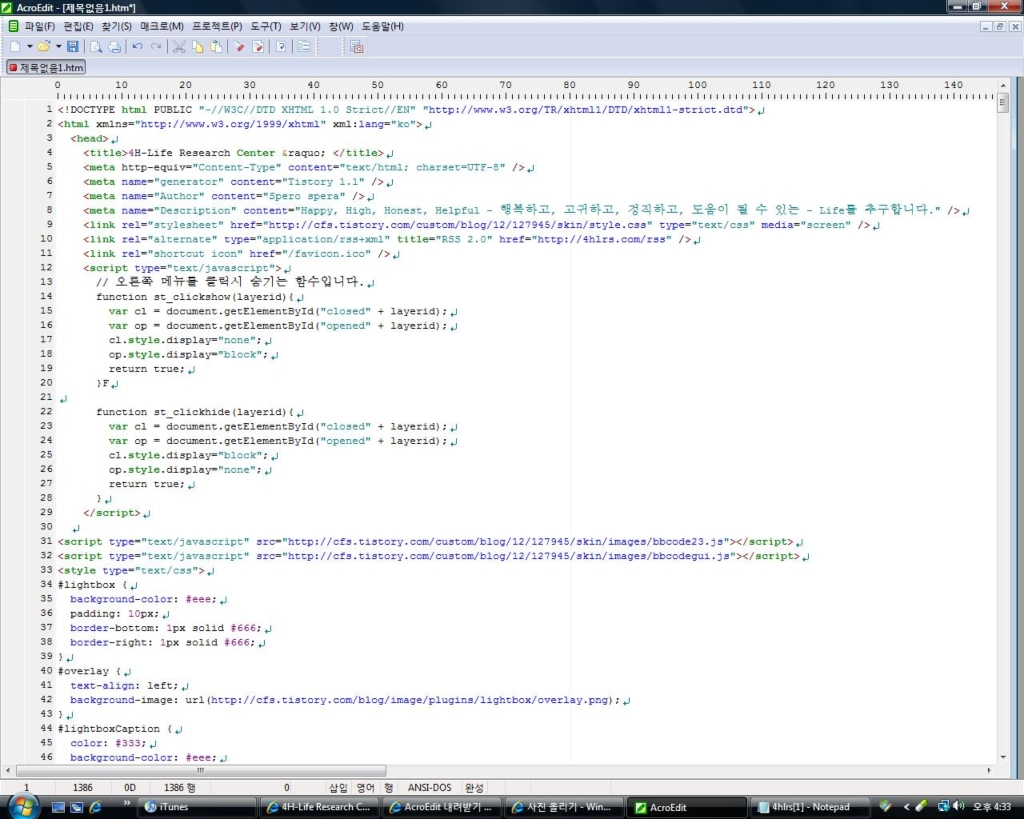Viewport: 1024px width, 819px height.
Task: Open the New file dropdown arrow
Action: 29,46
